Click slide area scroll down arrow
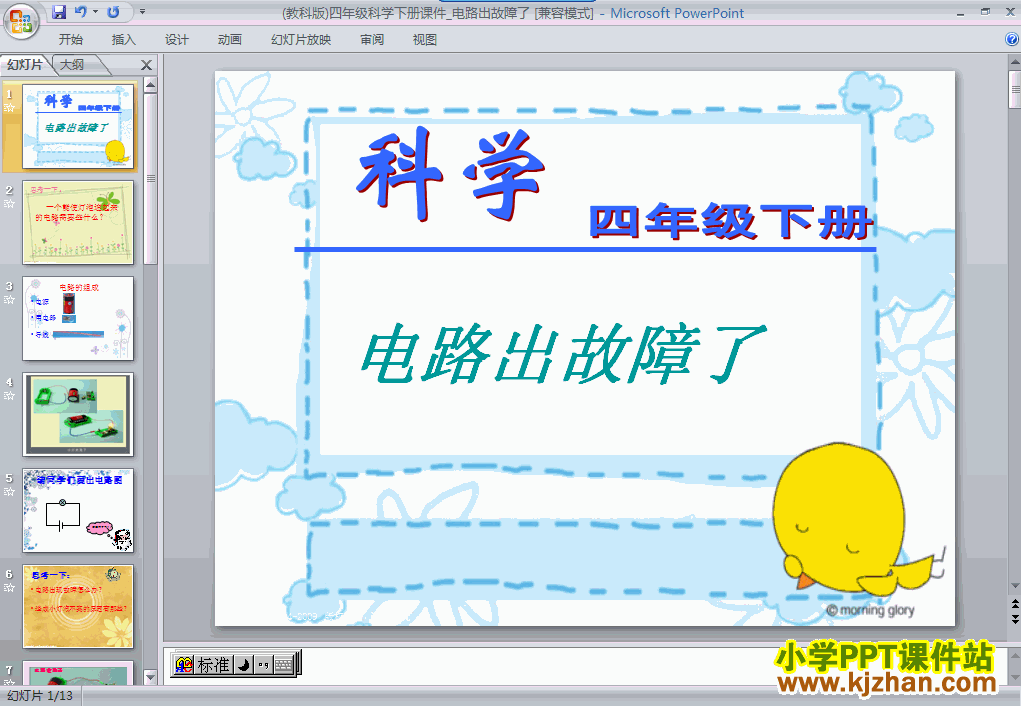The image size is (1021, 706). pyautogui.click(x=1014, y=586)
